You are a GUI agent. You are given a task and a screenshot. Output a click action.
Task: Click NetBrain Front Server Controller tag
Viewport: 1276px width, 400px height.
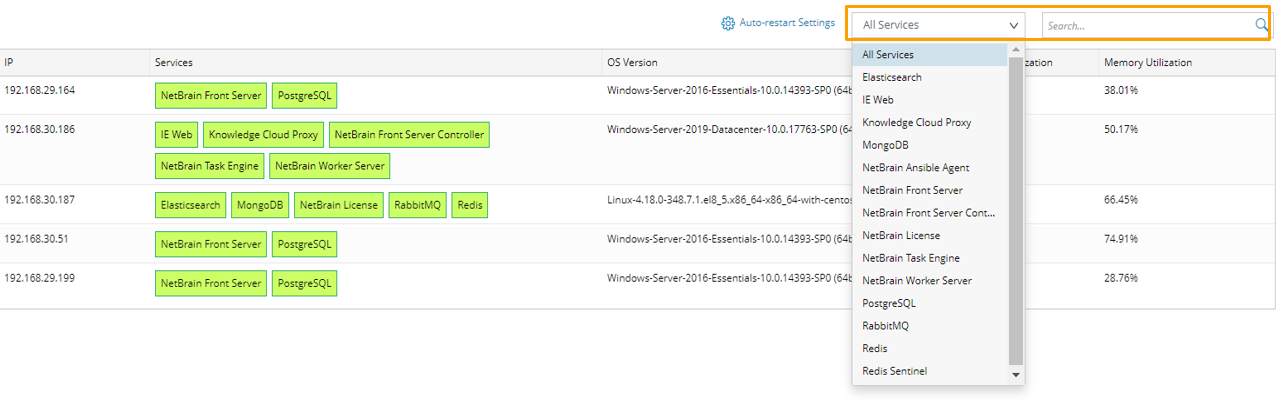[x=409, y=135]
